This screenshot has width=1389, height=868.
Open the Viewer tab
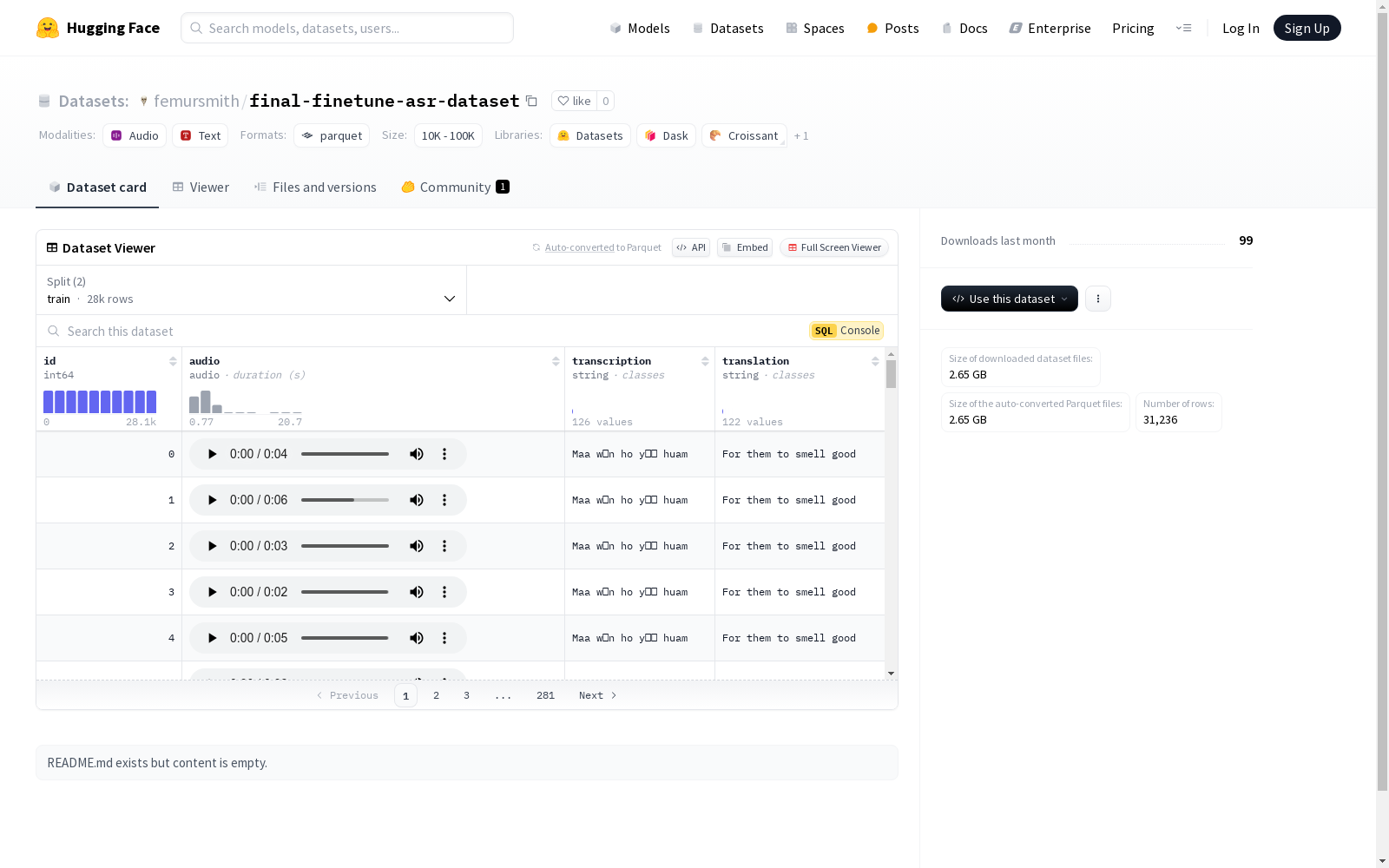201,187
